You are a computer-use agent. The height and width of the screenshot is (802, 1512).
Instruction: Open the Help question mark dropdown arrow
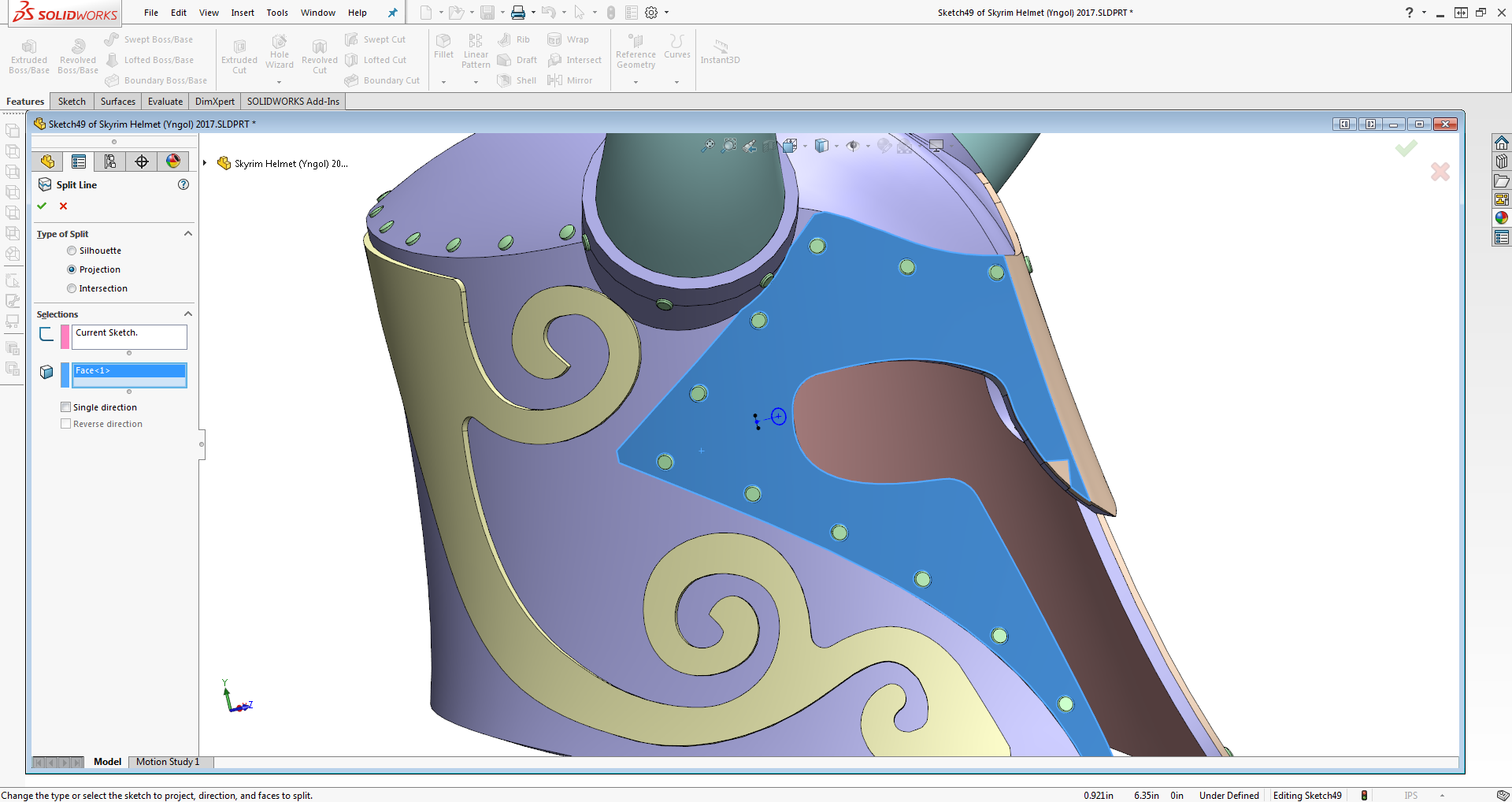(x=1424, y=13)
